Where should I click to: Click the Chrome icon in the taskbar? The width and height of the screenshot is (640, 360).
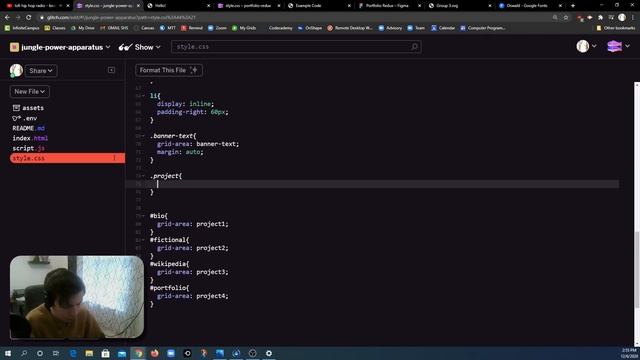click(x=138, y=353)
